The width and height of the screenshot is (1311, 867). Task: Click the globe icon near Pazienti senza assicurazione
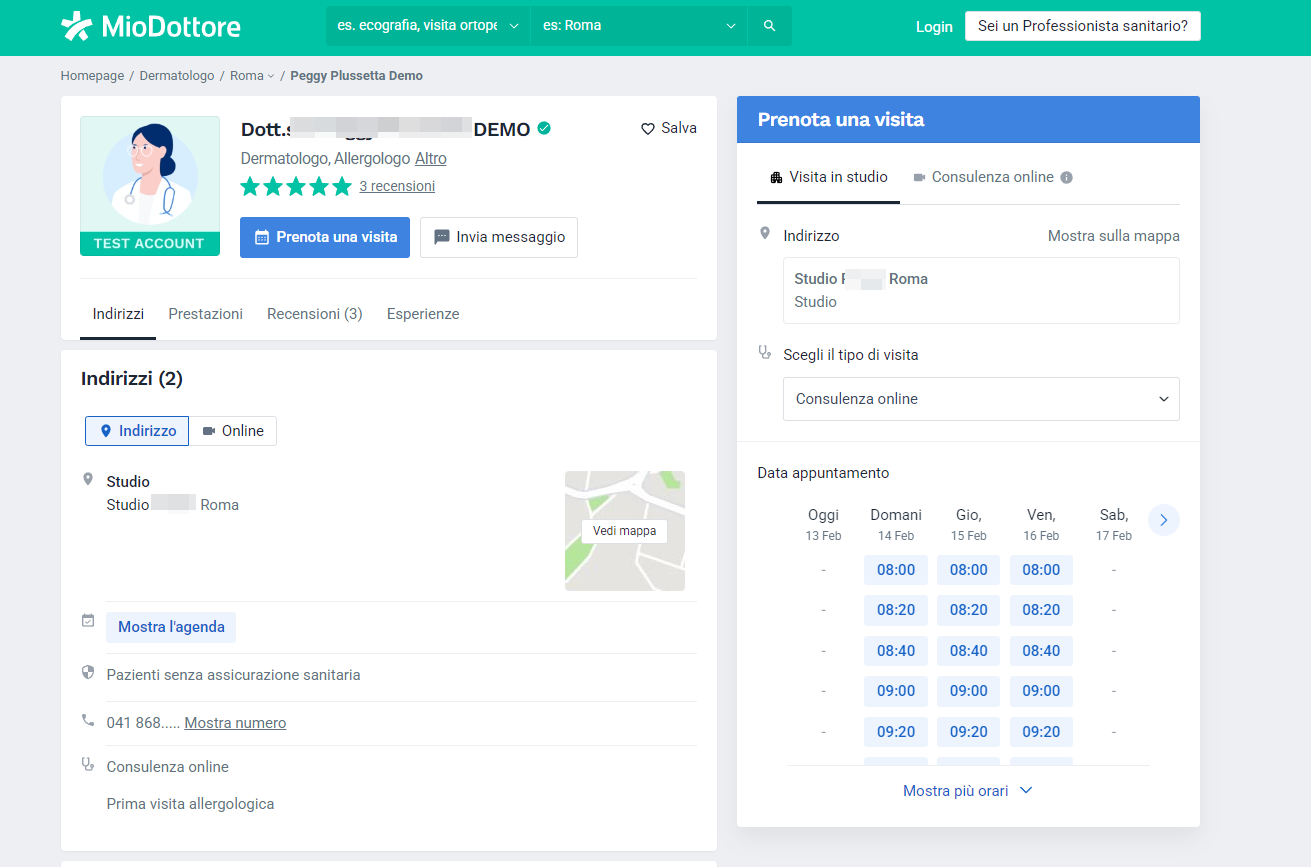pyautogui.click(x=88, y=672)
